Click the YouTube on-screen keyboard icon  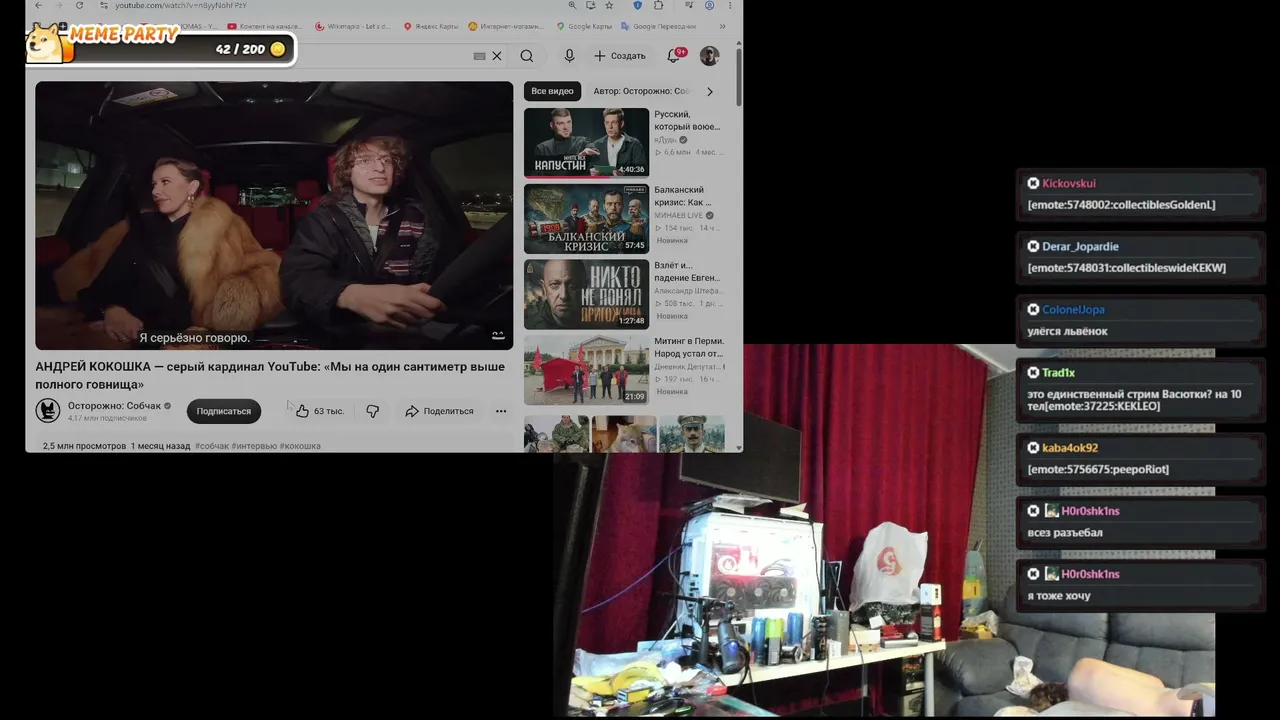click(x=479, y=56)
